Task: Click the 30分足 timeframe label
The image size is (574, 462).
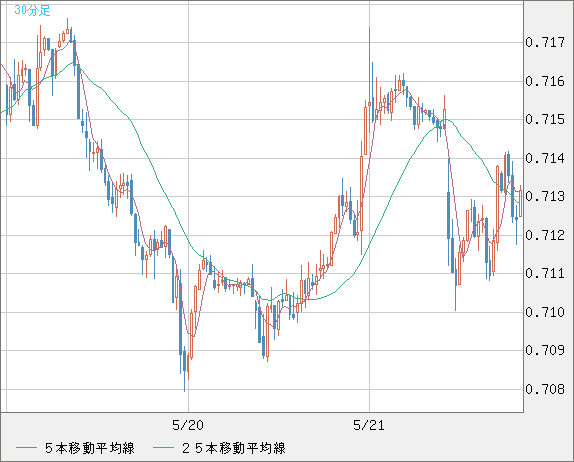Action: tap(32, 10)
